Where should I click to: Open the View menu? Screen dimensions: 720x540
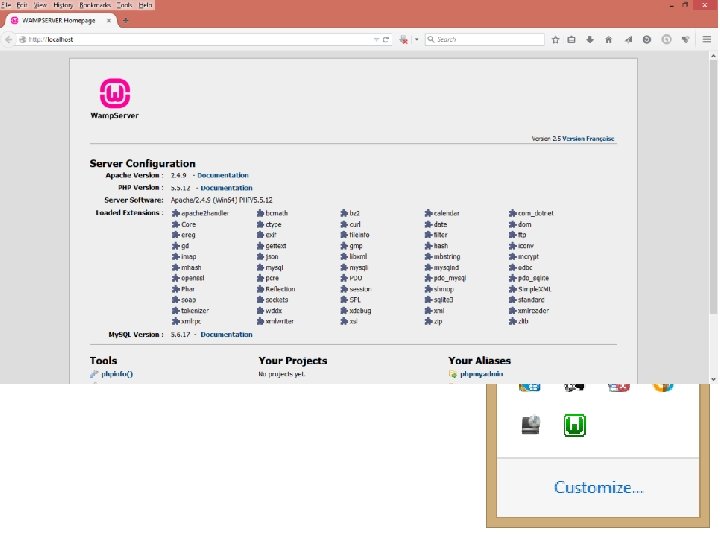click(40, 5)
